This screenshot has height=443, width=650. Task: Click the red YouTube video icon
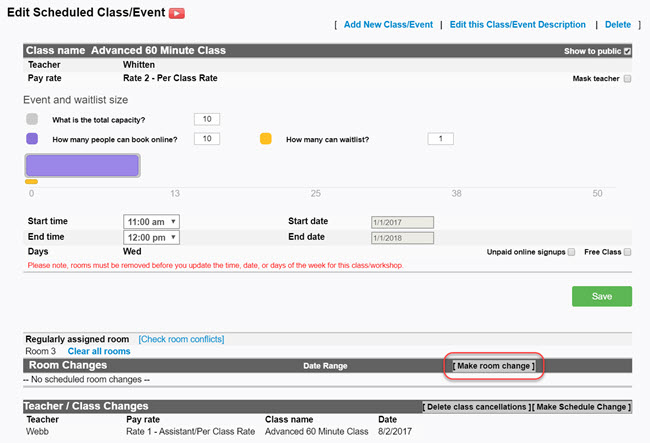pos(177,13)
